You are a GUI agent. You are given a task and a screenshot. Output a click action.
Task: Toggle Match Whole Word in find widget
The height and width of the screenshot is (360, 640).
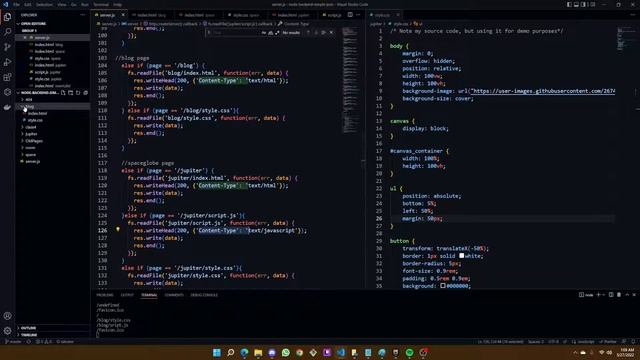coord(270,32)
